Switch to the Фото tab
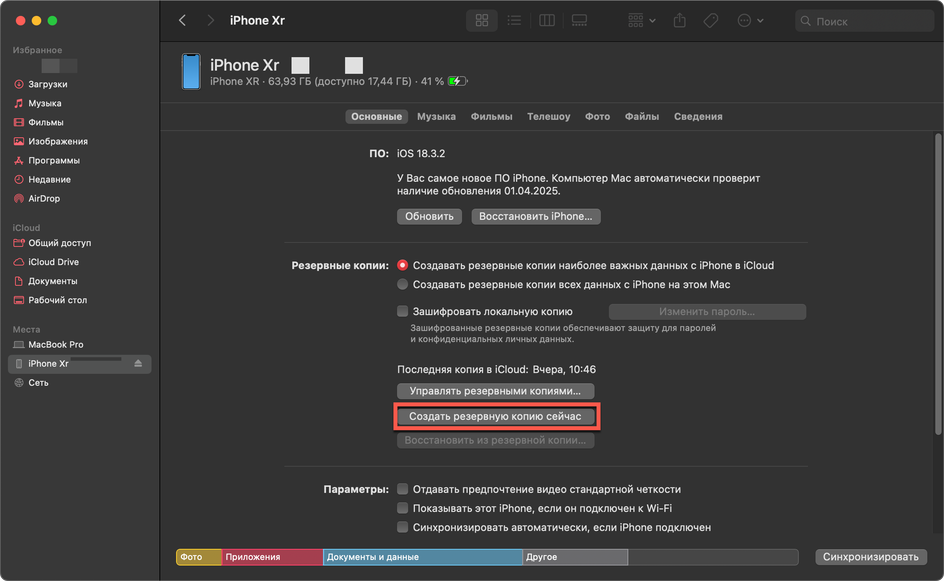The width and height of the screenshot is (944, 581). (x=597, y=117)
